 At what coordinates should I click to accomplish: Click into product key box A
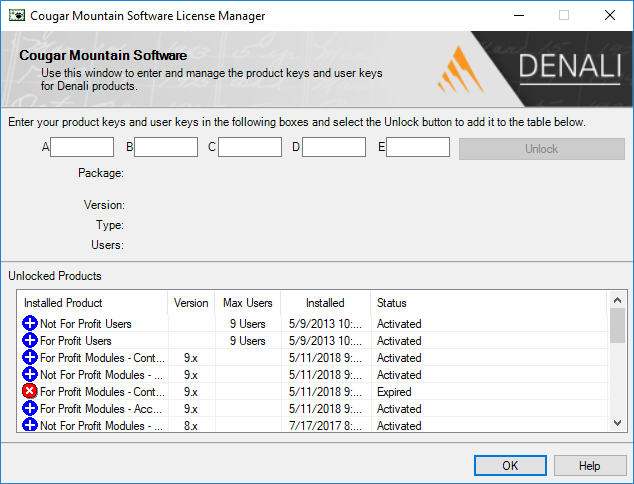pos(82,147)
